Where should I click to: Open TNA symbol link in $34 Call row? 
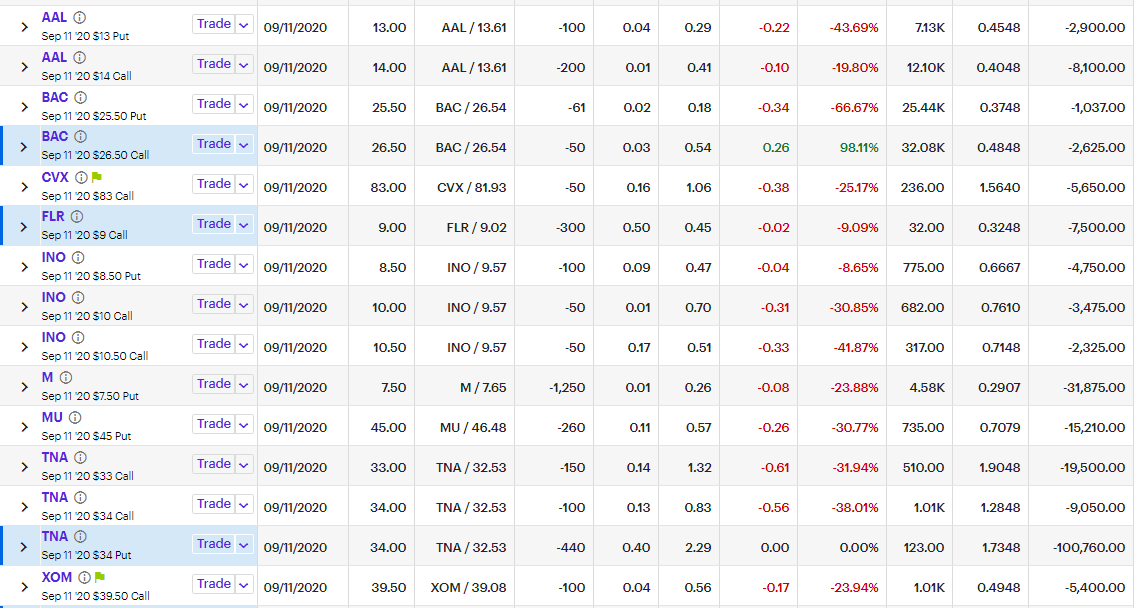tap(54, 497)
